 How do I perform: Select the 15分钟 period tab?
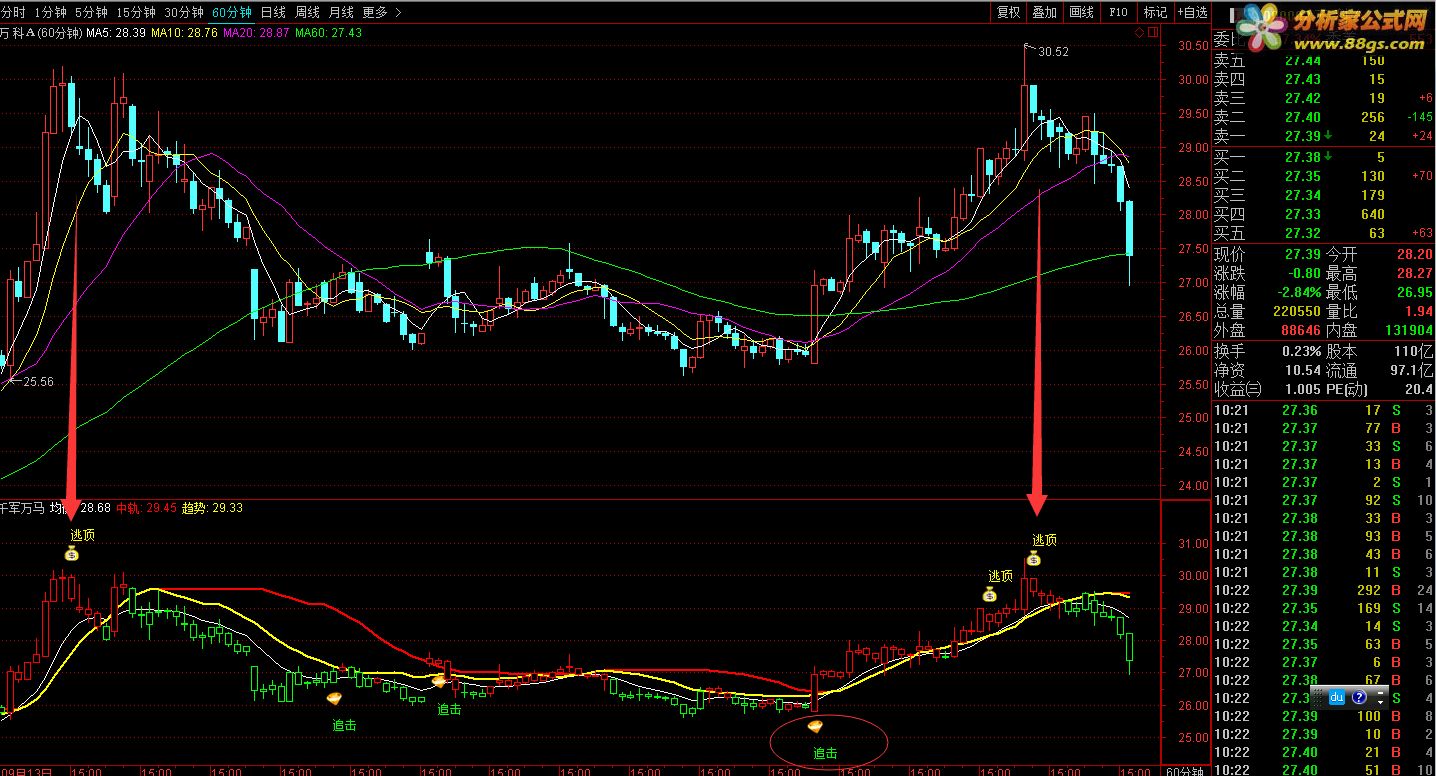(x=136, y=12)
